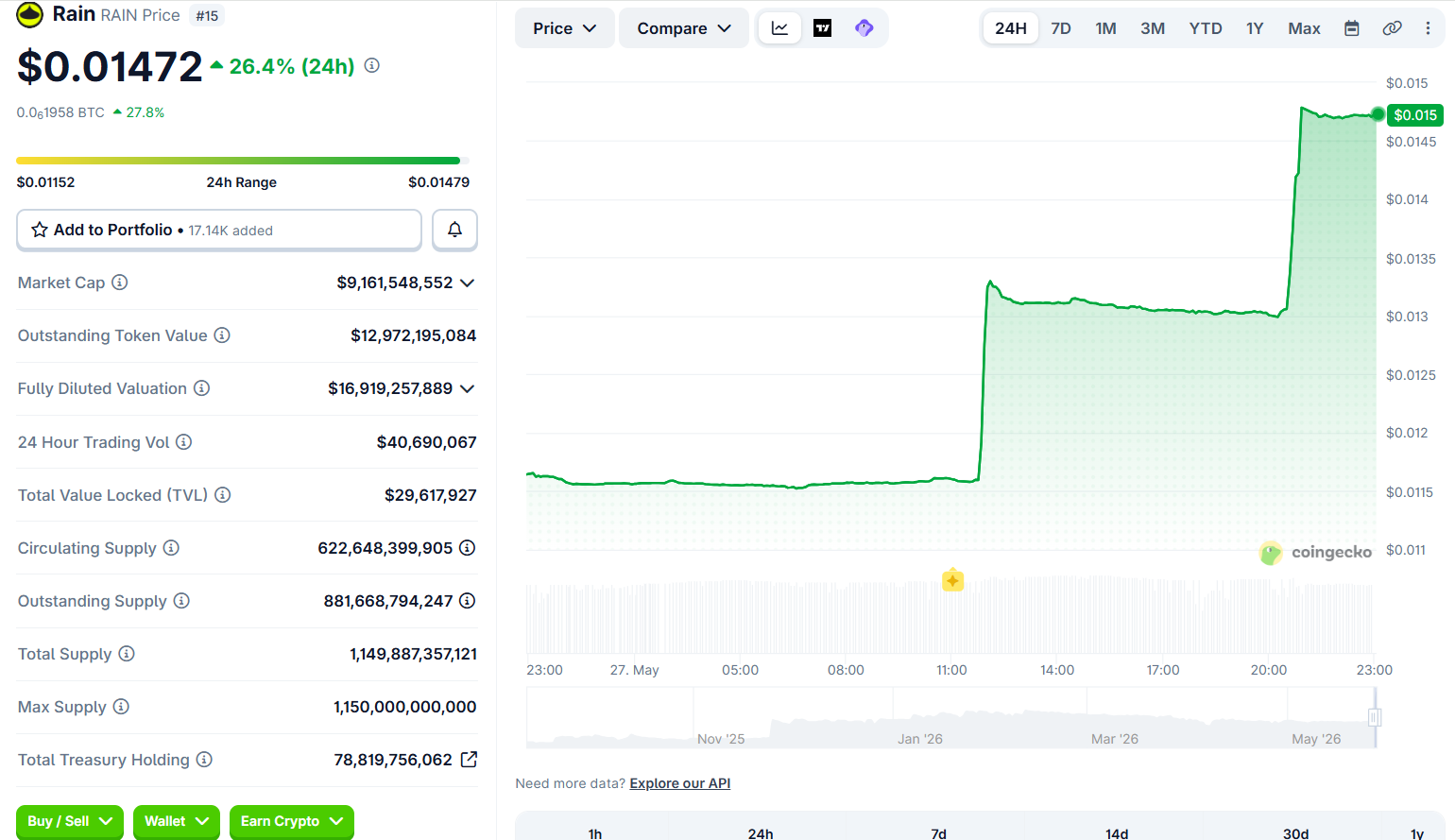The height and width of the screenshot is (840, 1455).
Task: Click the chart navigator range handle
Action: point(1375,717)
